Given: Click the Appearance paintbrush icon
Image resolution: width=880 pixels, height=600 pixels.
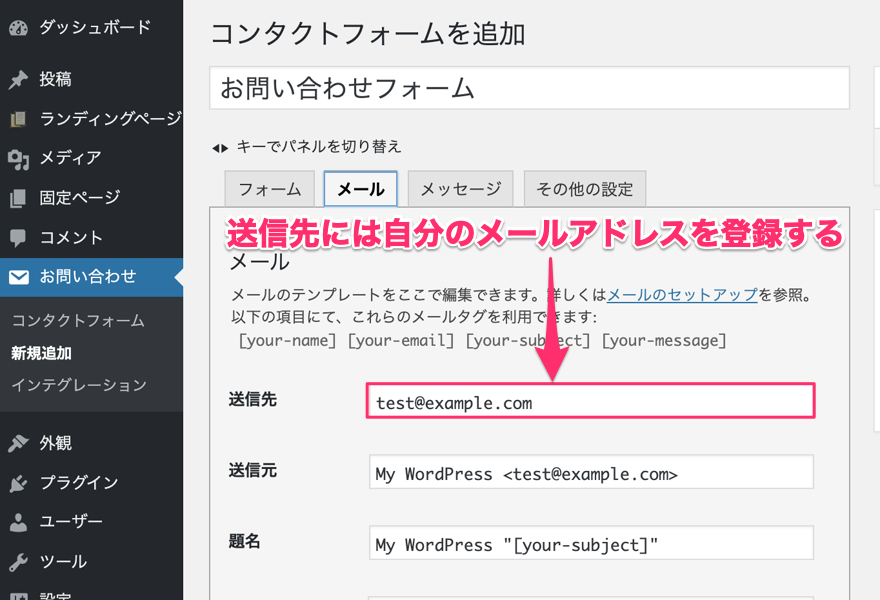Looking at the screenshot, I should pyautogui.click(x=18, y=443).
